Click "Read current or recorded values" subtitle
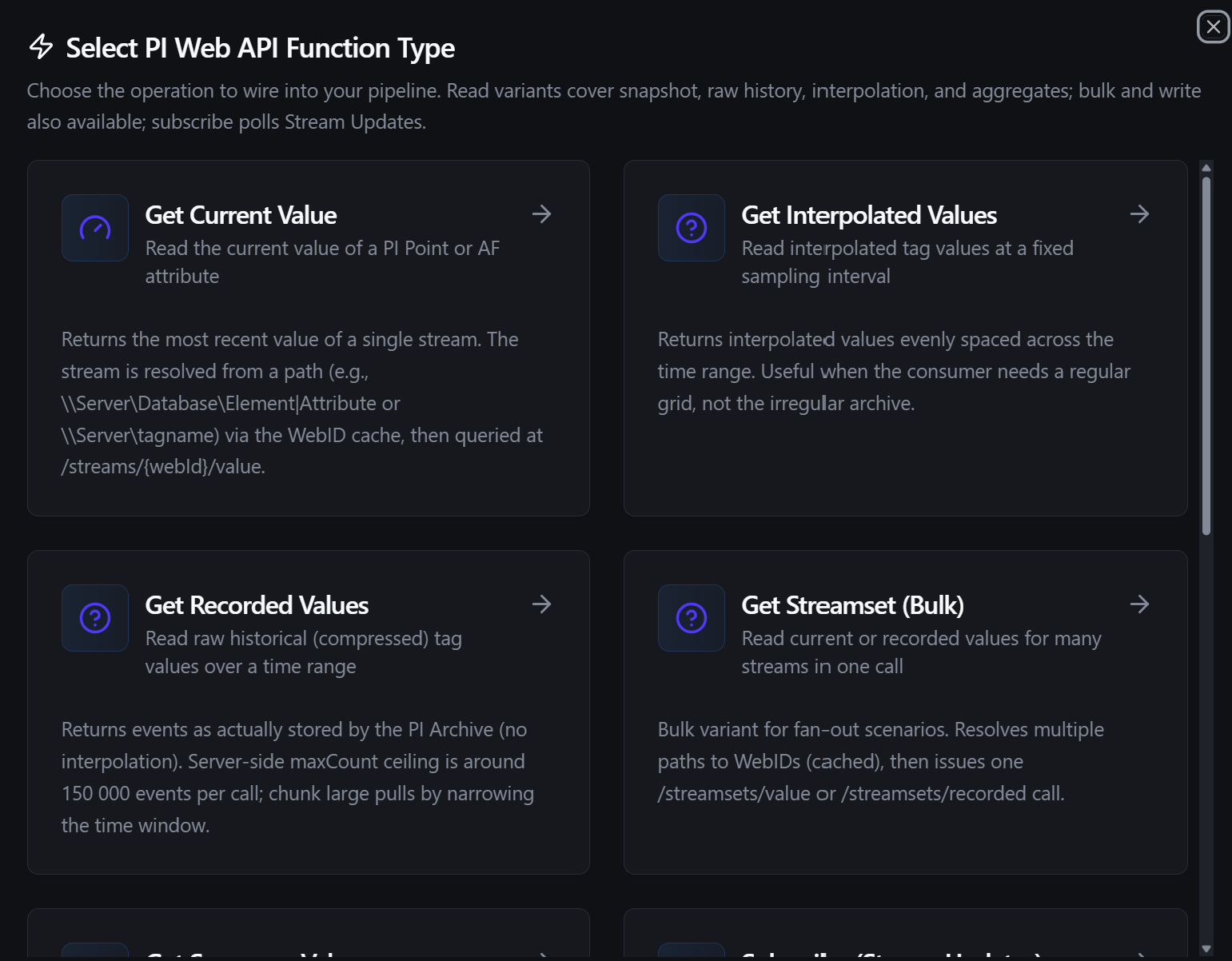 point(921,652)
